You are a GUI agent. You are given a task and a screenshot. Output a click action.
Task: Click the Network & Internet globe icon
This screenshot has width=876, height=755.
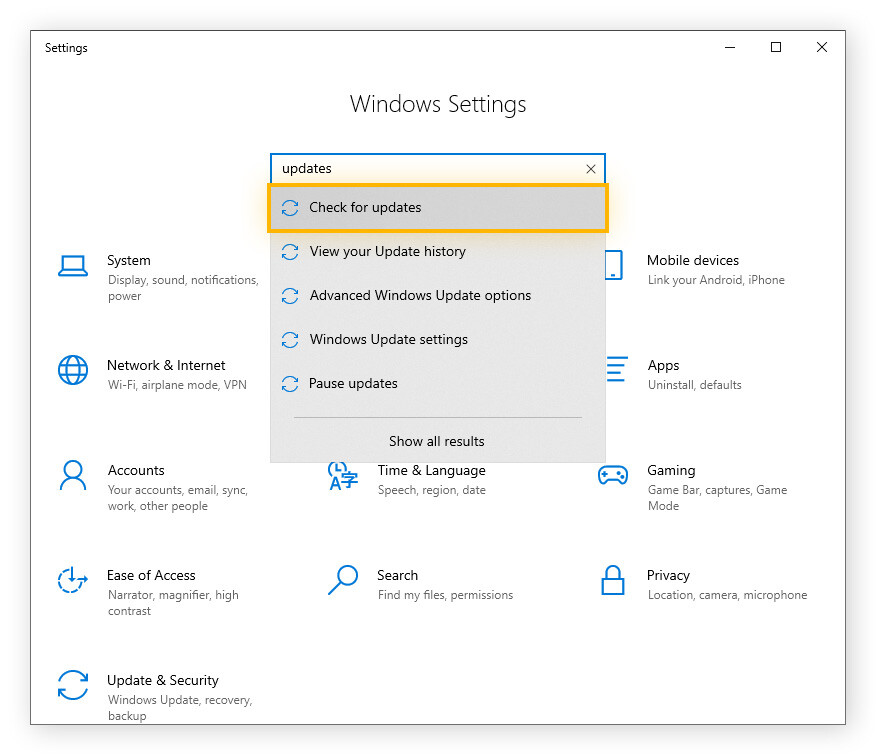(x=72, y=370)
